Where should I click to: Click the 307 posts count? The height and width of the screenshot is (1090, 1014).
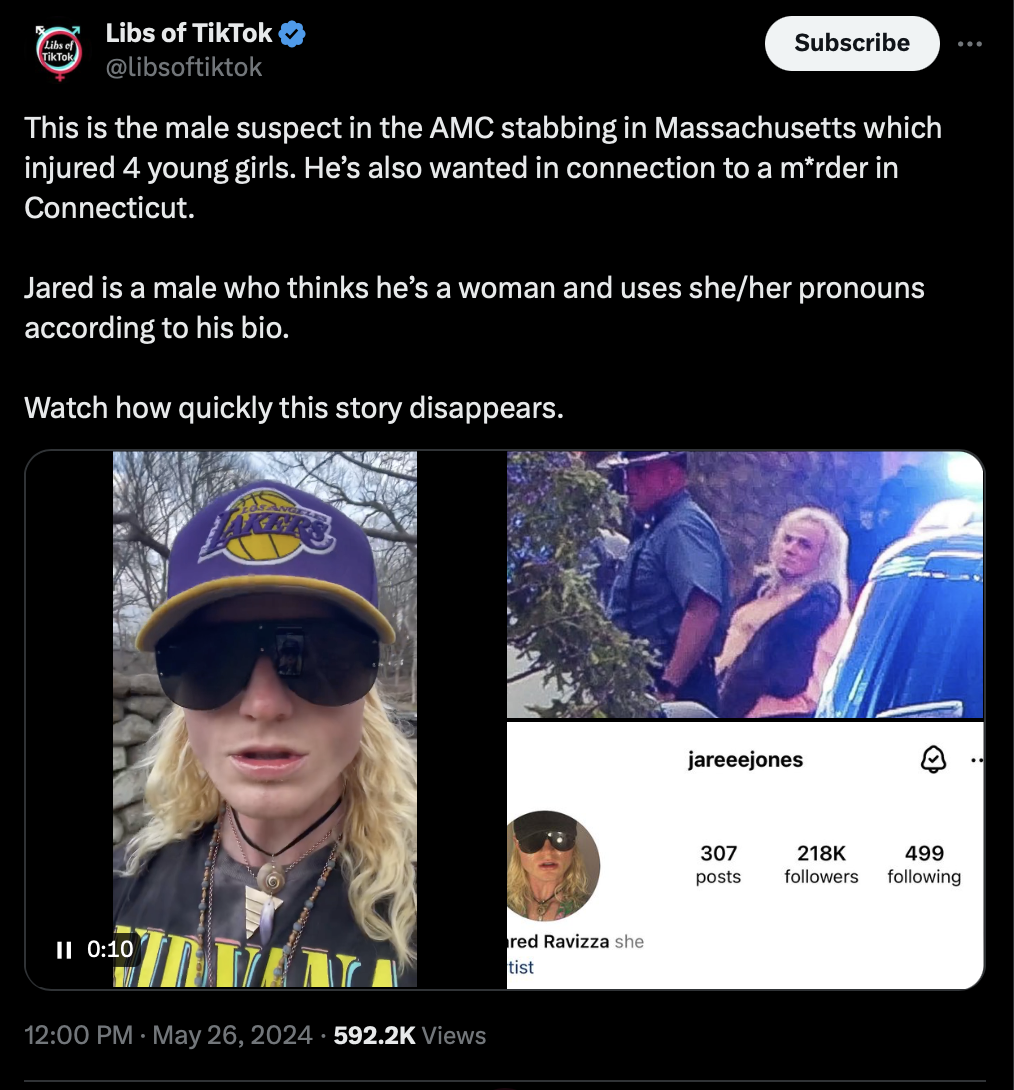tap(718, 864)
